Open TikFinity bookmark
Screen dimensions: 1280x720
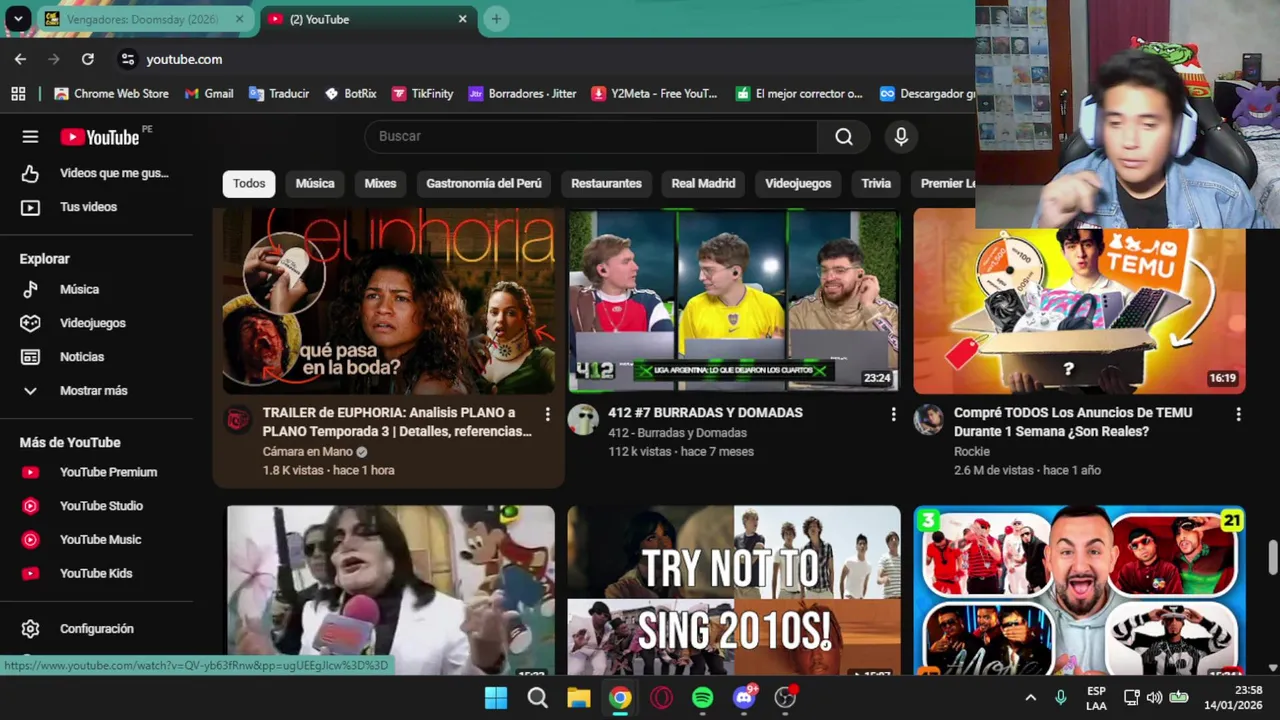click(x=422, y=93)
